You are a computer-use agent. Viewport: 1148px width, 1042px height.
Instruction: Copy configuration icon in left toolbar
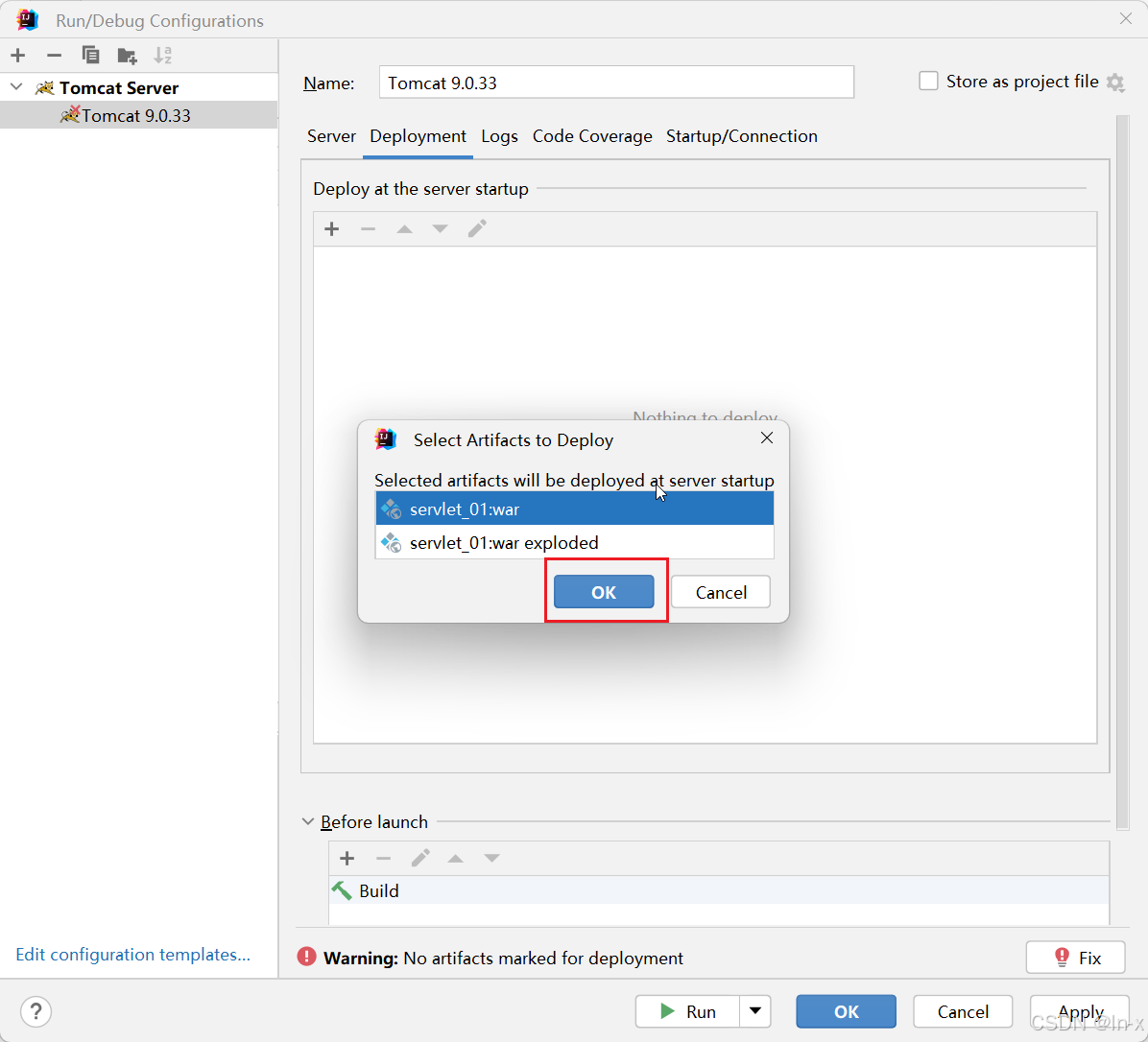(90, 55)
